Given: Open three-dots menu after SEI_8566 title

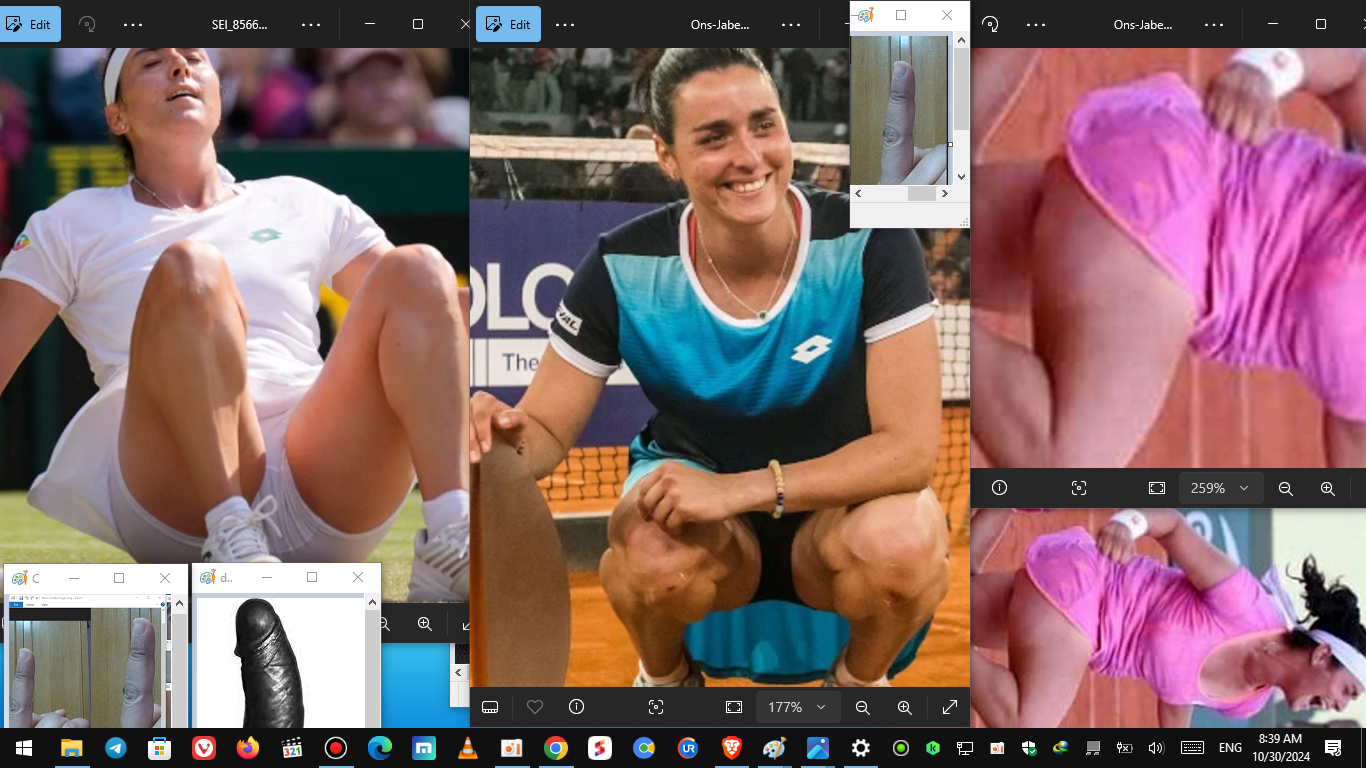Looking at the screenshot, I should pos(311,24).
